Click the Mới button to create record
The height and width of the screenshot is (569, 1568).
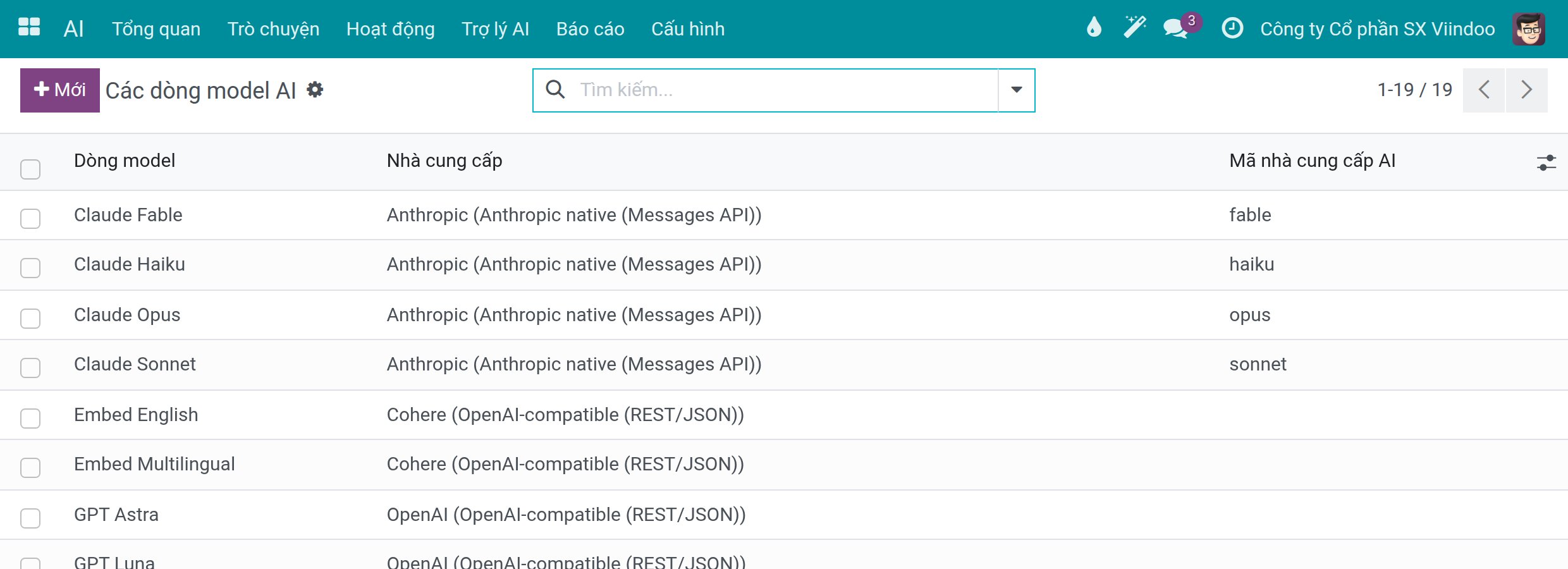click(60, 90)
